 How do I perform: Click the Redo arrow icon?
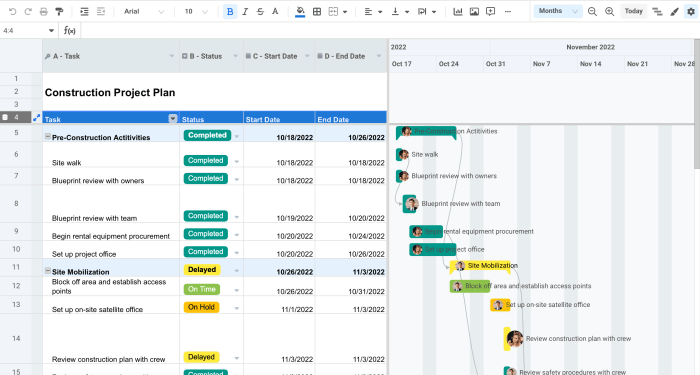pos(28,12)
